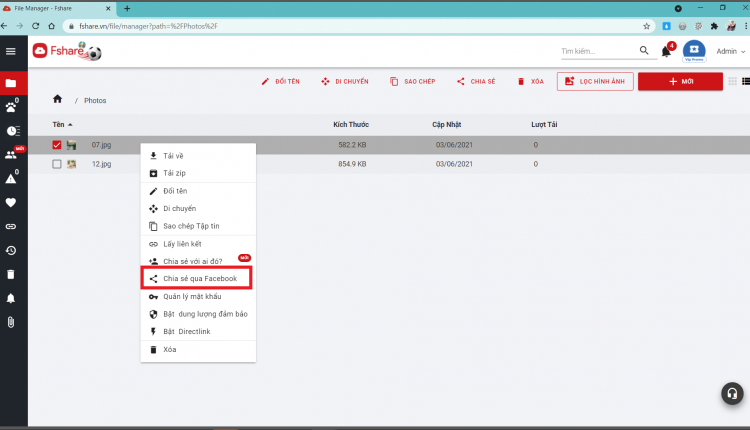
Task: Sort by Tên column arrow
Action: click(70, 125)
